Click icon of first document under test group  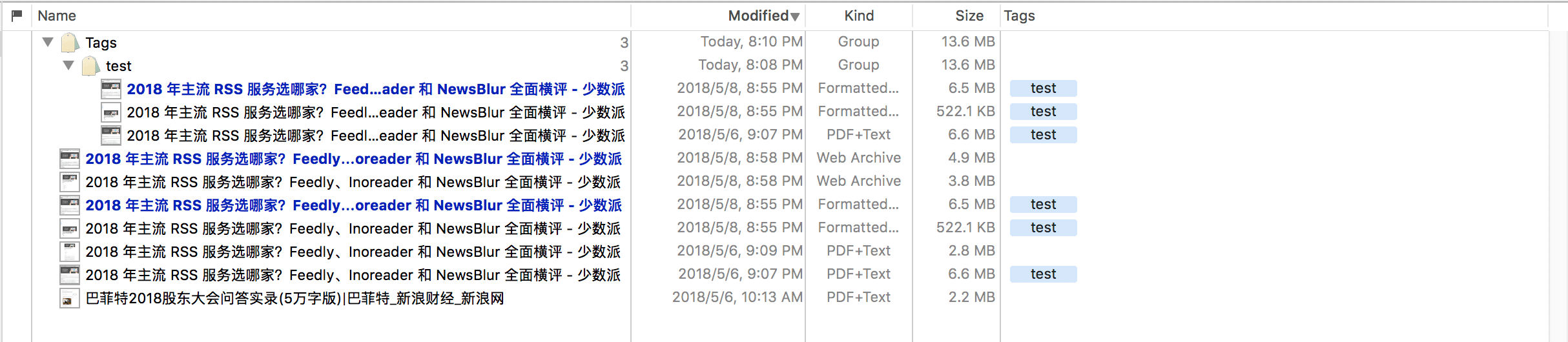pyautogui.click(x=111, y=89)
